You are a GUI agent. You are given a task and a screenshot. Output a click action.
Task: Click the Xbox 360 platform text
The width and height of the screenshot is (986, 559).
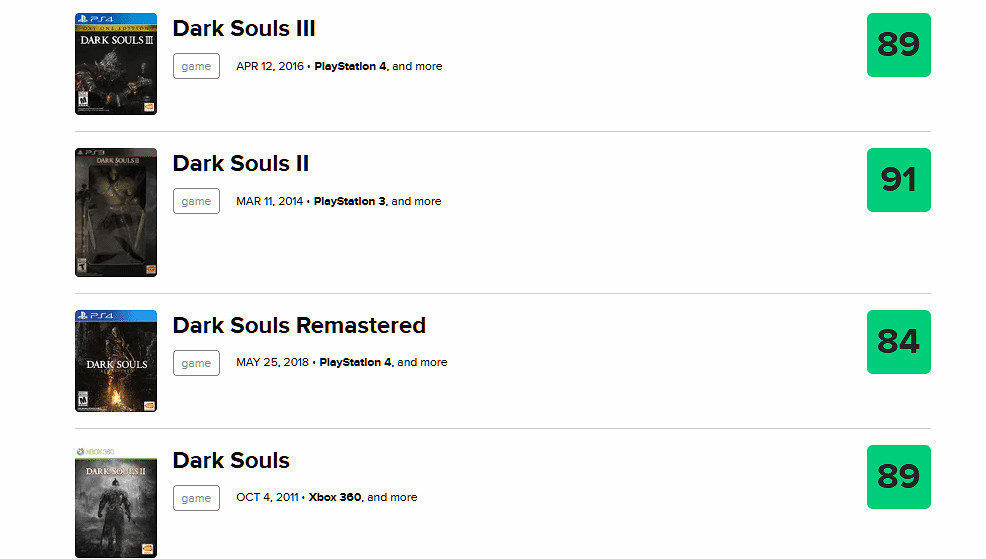(x=335, y=497)
